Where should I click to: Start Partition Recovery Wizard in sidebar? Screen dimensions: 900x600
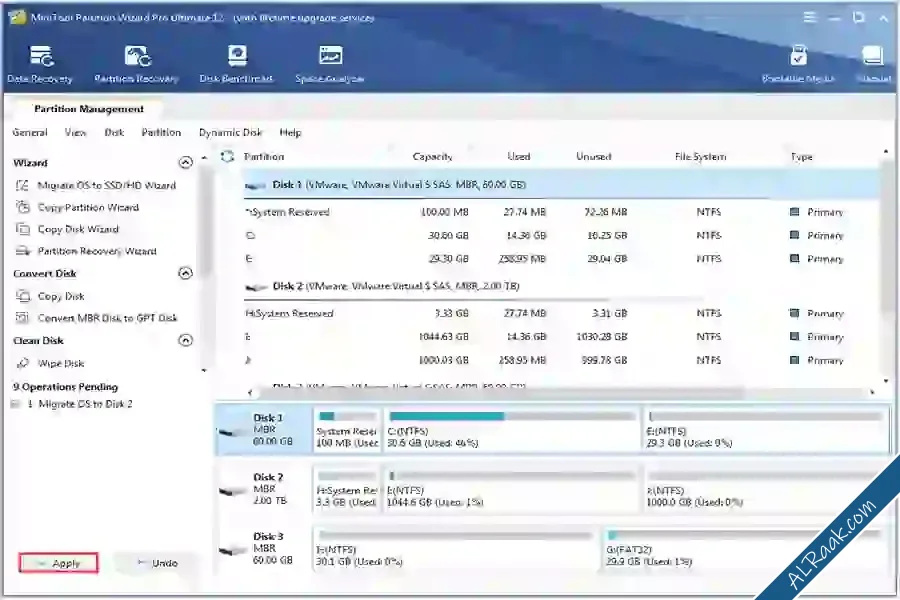point(86,251)
